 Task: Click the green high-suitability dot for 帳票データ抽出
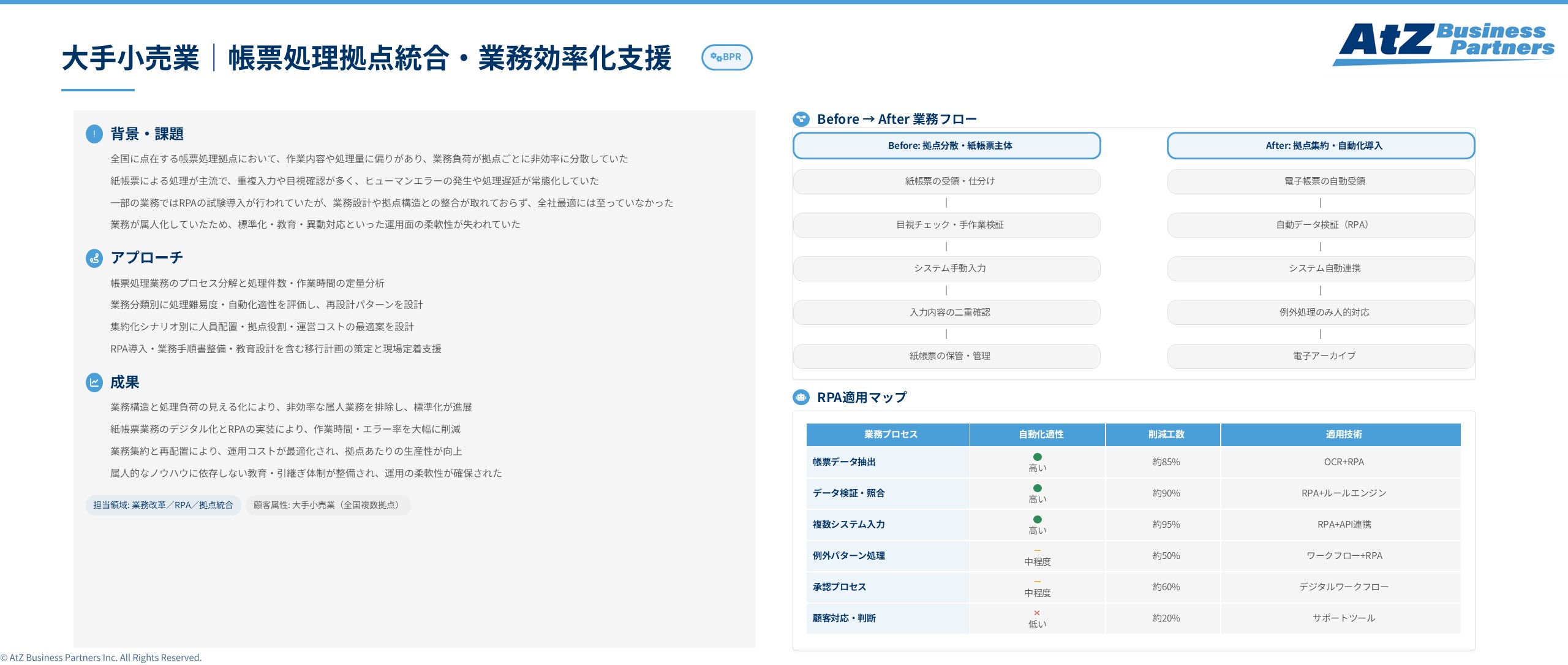1037,456
